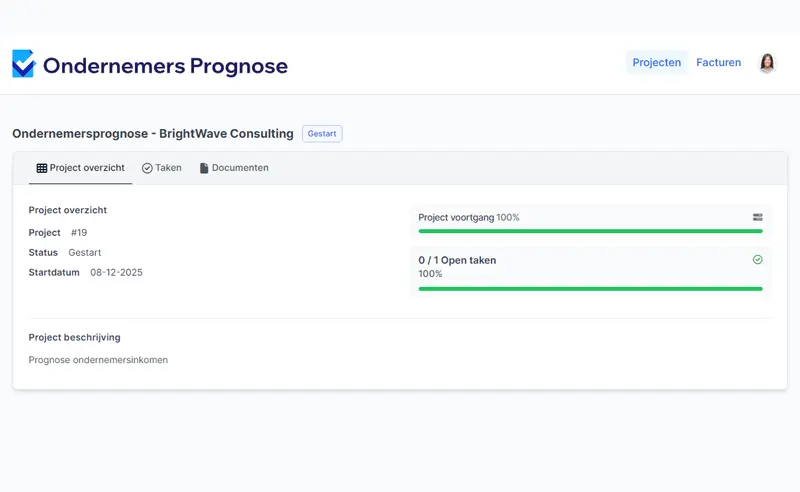Go to Projecten in top navigation
The image size is (800, 492).
(x=657, y=63)
